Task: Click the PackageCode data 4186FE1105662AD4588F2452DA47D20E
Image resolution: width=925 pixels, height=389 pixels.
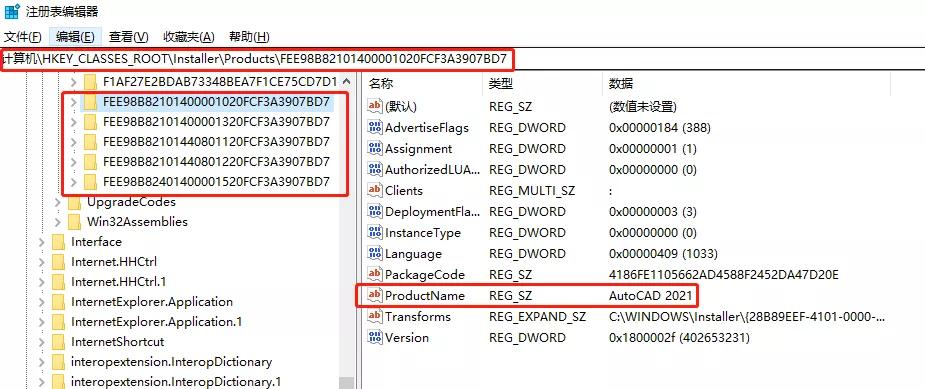Action: pyautogui.click(x=723, y=274)
